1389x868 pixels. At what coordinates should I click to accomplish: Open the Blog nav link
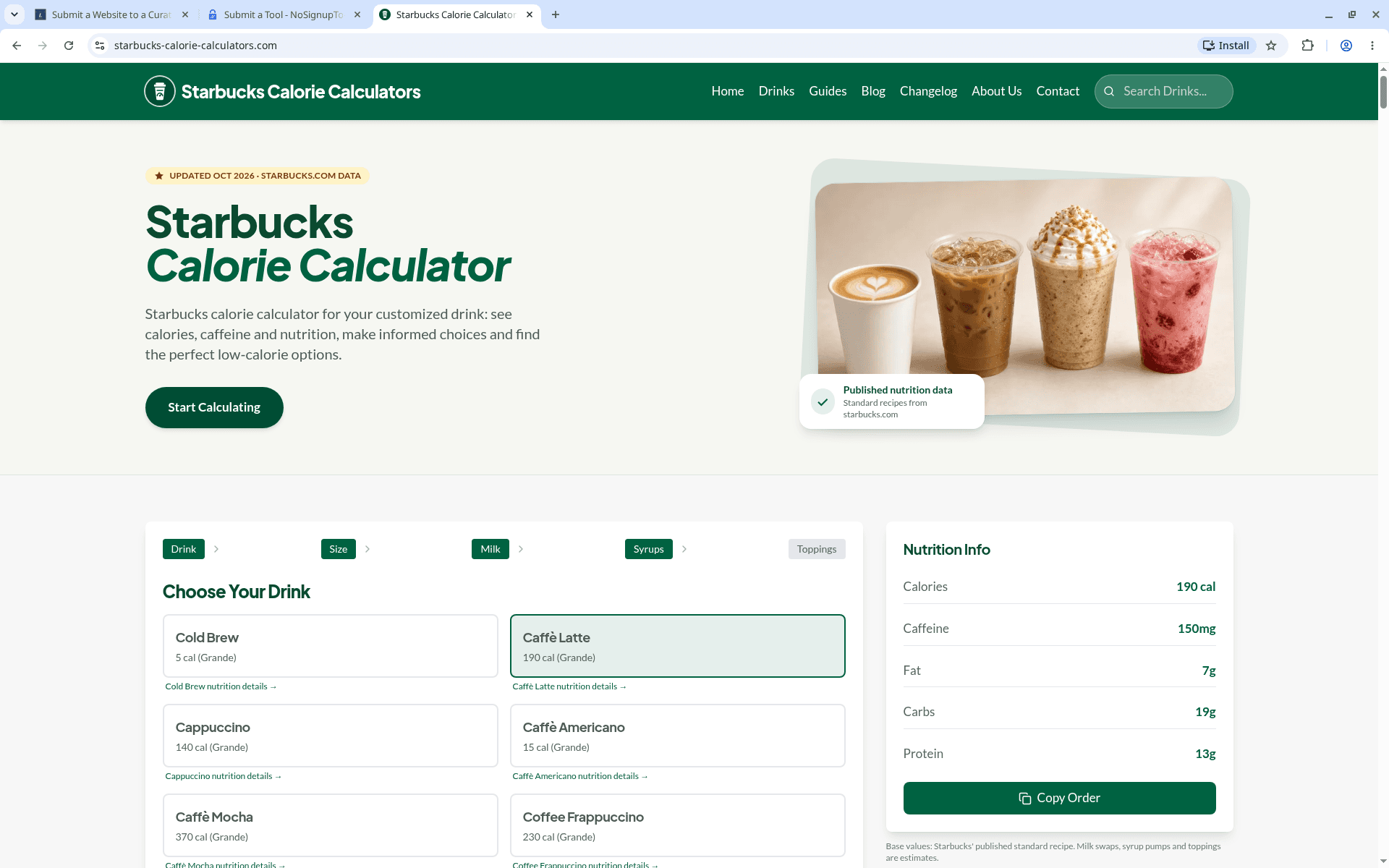(x=873, y=91)
